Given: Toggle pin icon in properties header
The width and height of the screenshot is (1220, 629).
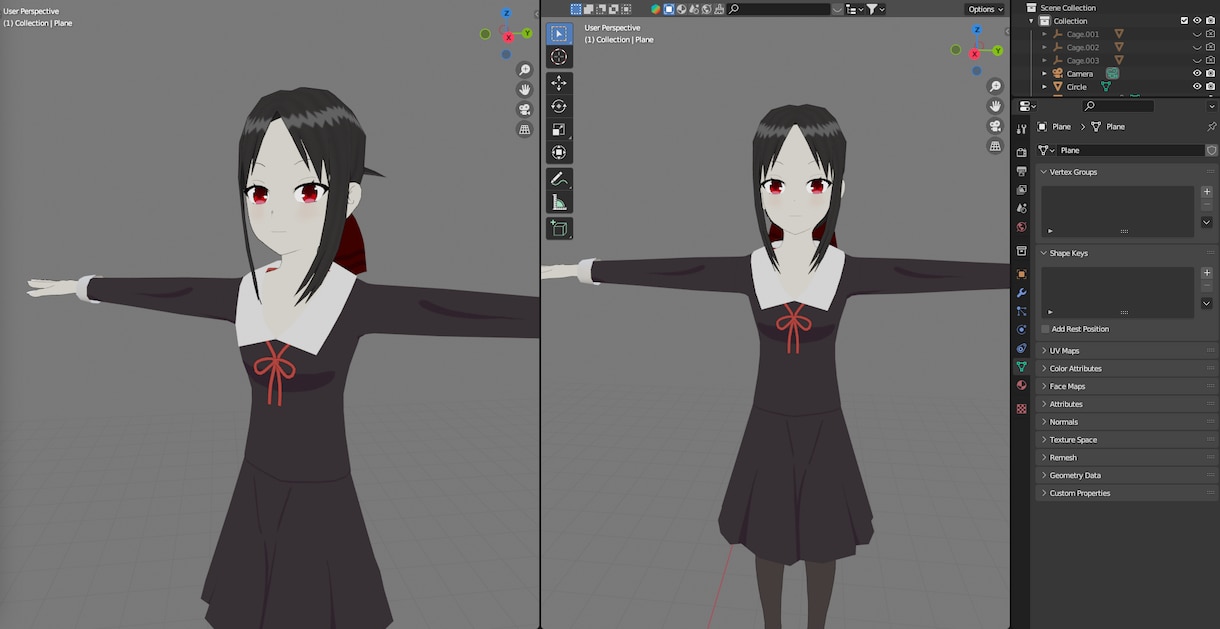Looking at the screenshot, I should 1212,127.
